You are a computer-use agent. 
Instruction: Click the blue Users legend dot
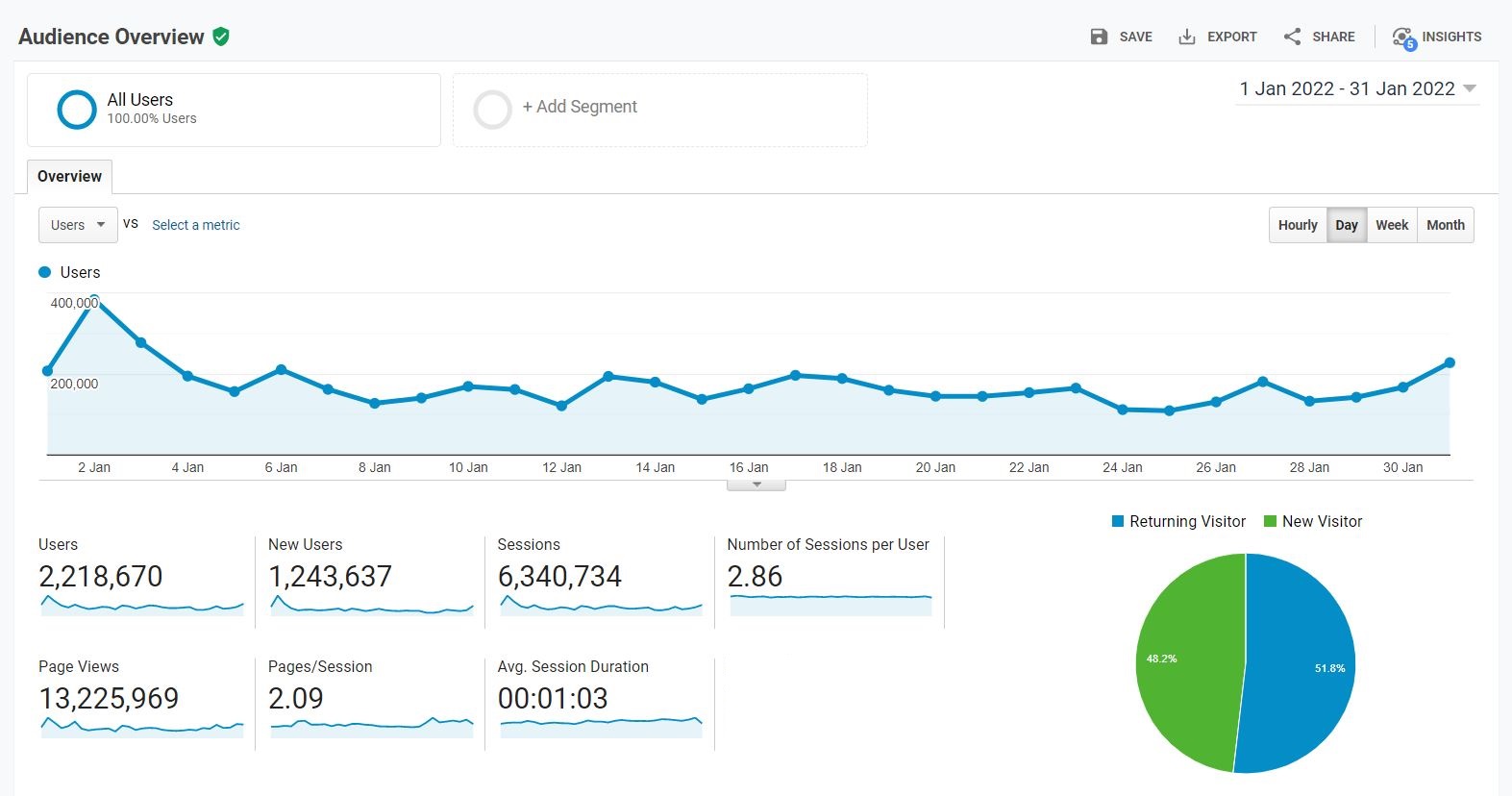tap(44, 272)
